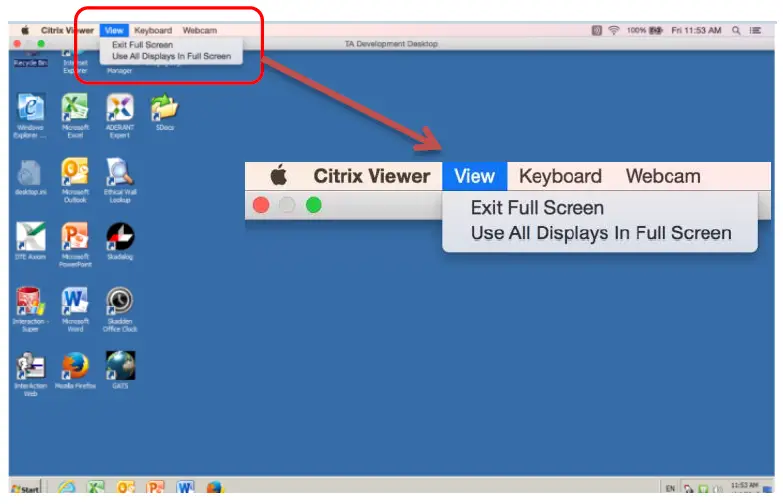Open the Notification Center list icon
The image size is (783, 504).
pyautogui.click(x=755, y=30)
